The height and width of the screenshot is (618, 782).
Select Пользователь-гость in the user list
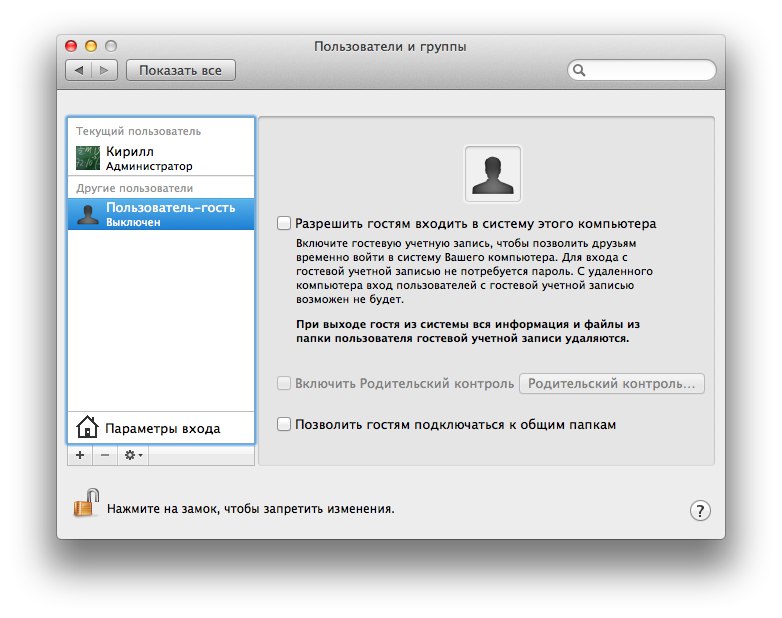(161, 214)
